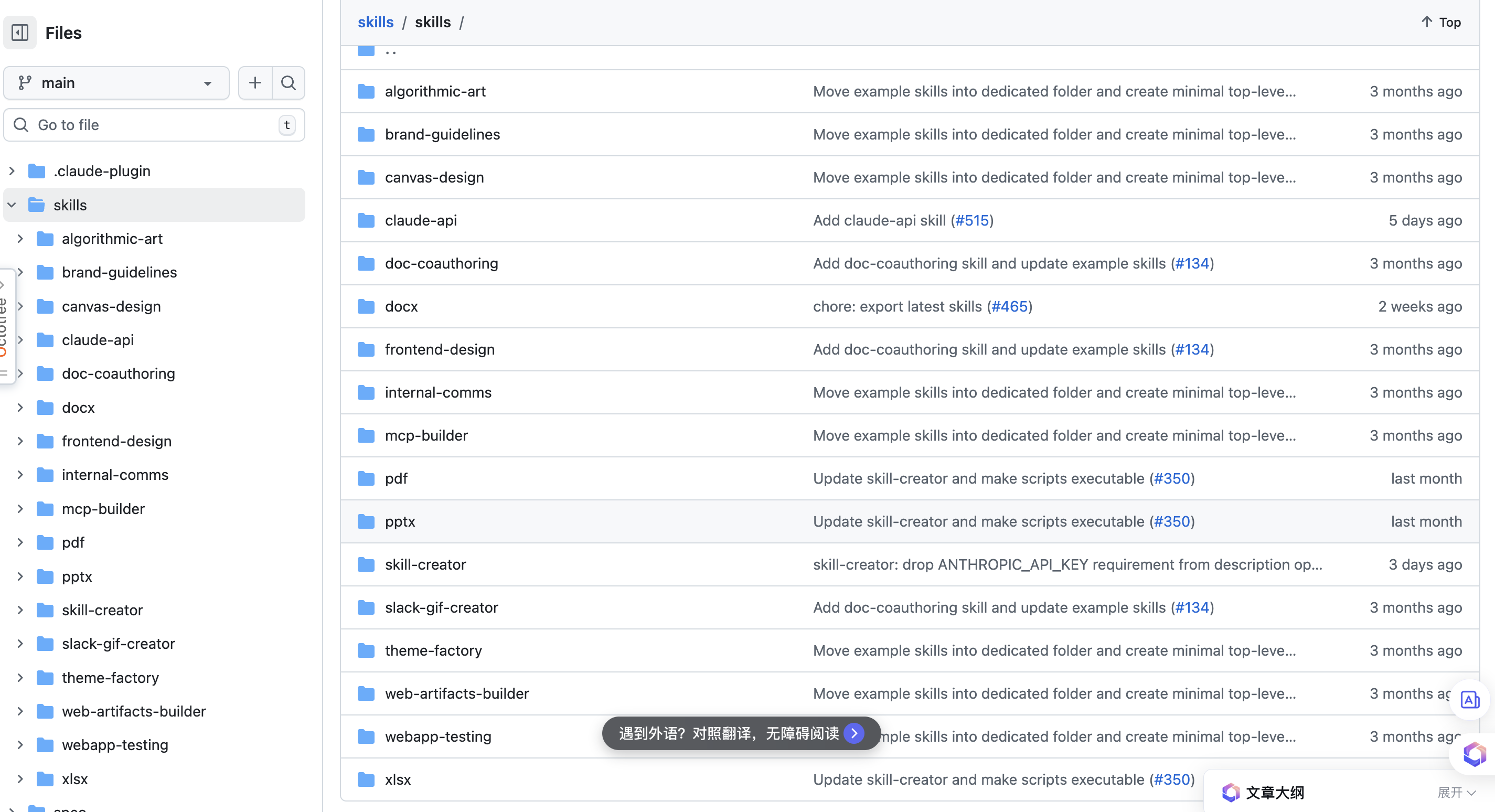The image size is (1495, 812).
Task: Select canvas-design in the sidebar tree
Action: click(x=111, y=306)
